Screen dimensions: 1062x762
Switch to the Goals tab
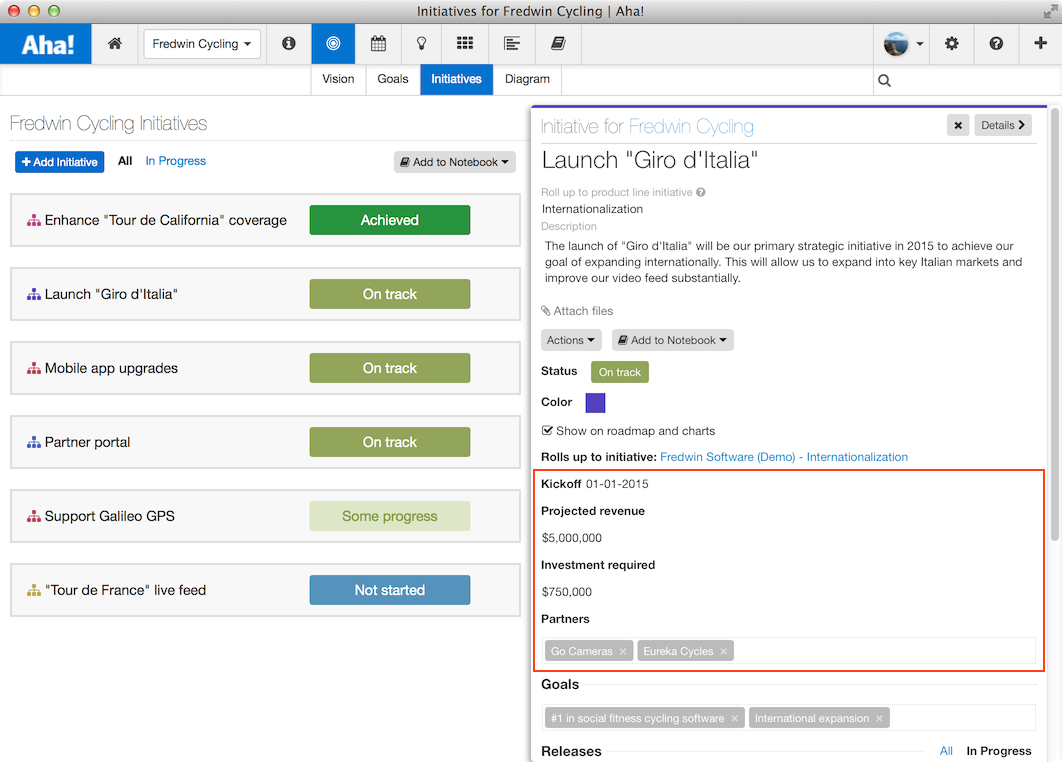(x=393, y=79)
